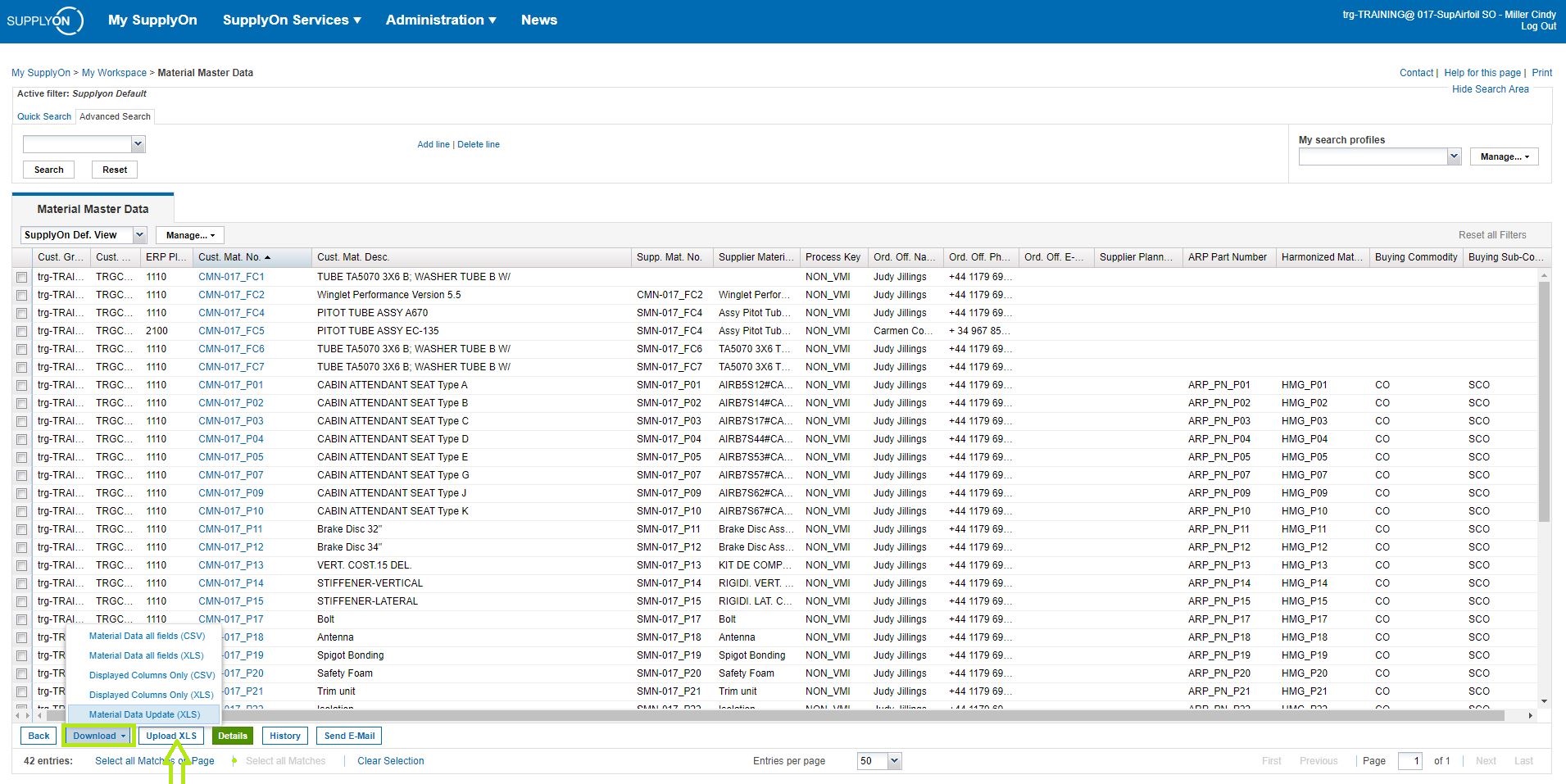Open Help for this page link

click(1482, 73)
